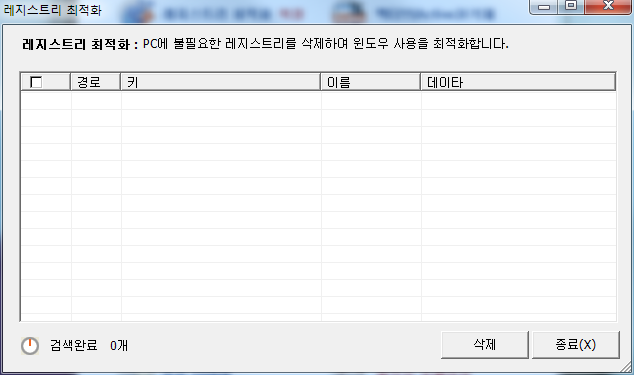
Task: Click the 삭제 button
Action: click(485, 345)
